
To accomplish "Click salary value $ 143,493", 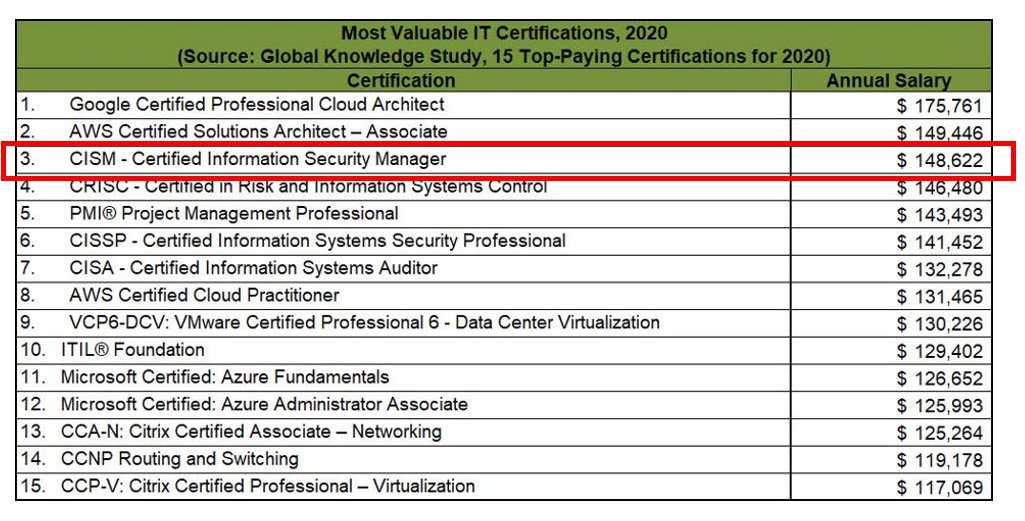I will point(939,215).
